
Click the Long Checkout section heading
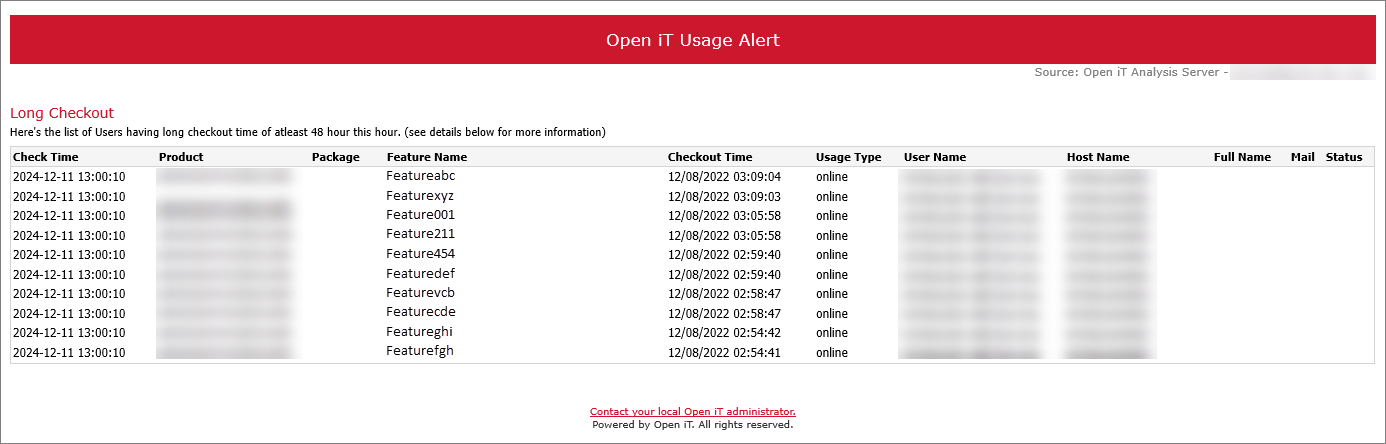click(61, 113)
